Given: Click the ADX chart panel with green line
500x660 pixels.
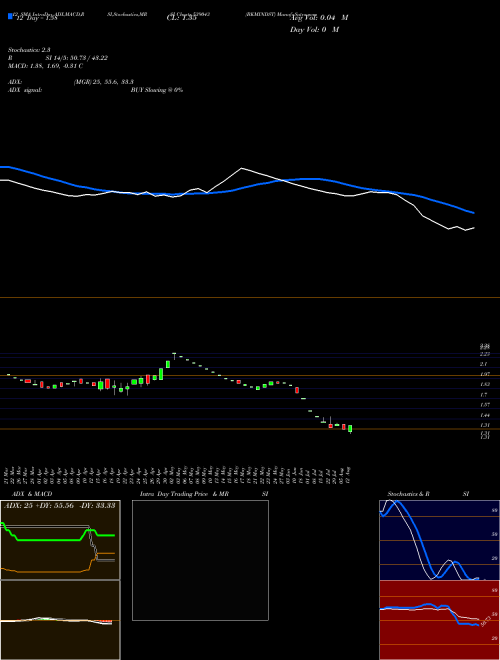Looking at the screenshot, I should pos(60,540).
